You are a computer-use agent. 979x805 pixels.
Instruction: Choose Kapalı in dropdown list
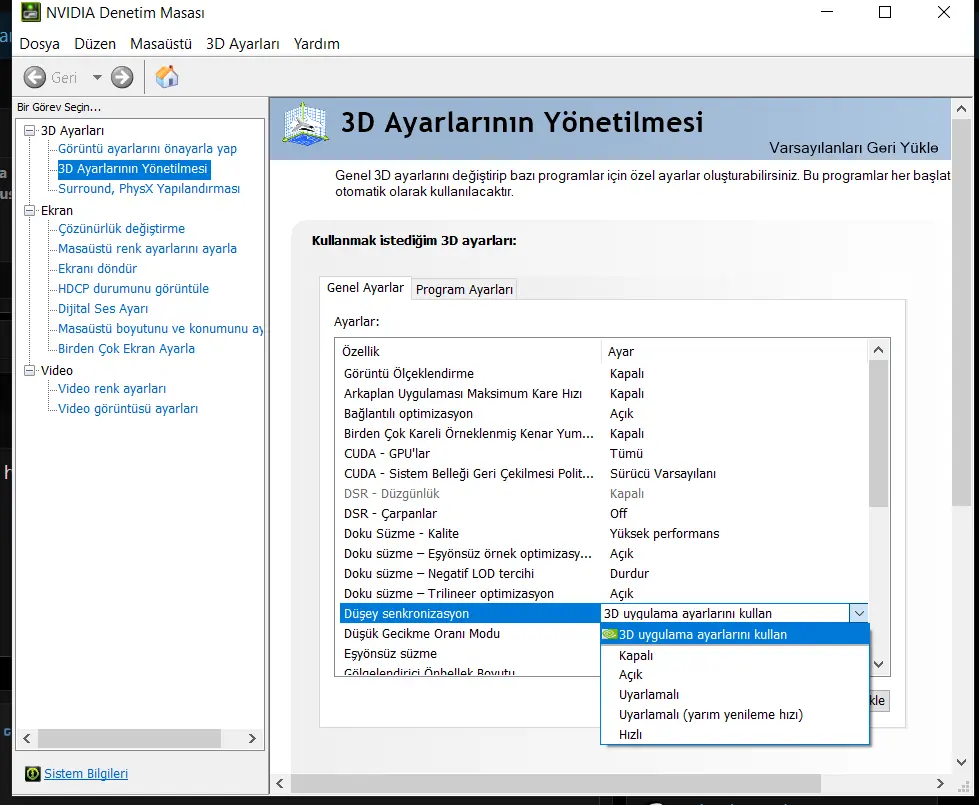[x=735, y=656]
